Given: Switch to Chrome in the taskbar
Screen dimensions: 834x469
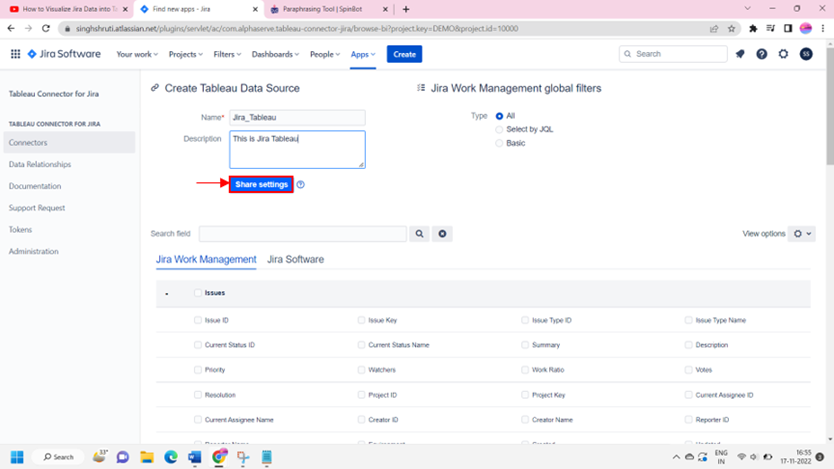Looking at the screenshot, I should pos(219,457).
